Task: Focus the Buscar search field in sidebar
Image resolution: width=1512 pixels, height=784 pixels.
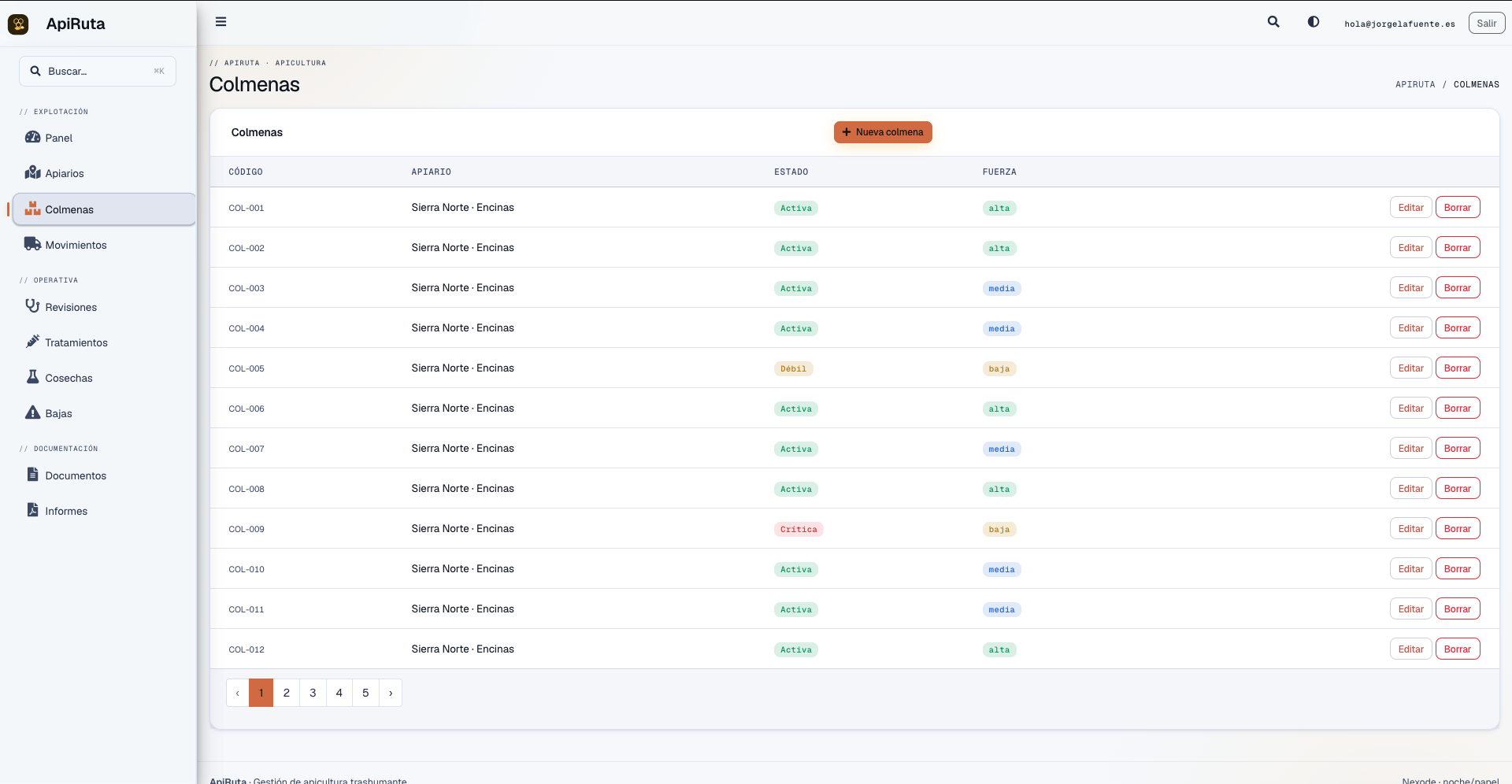Action: coord(98,71)
